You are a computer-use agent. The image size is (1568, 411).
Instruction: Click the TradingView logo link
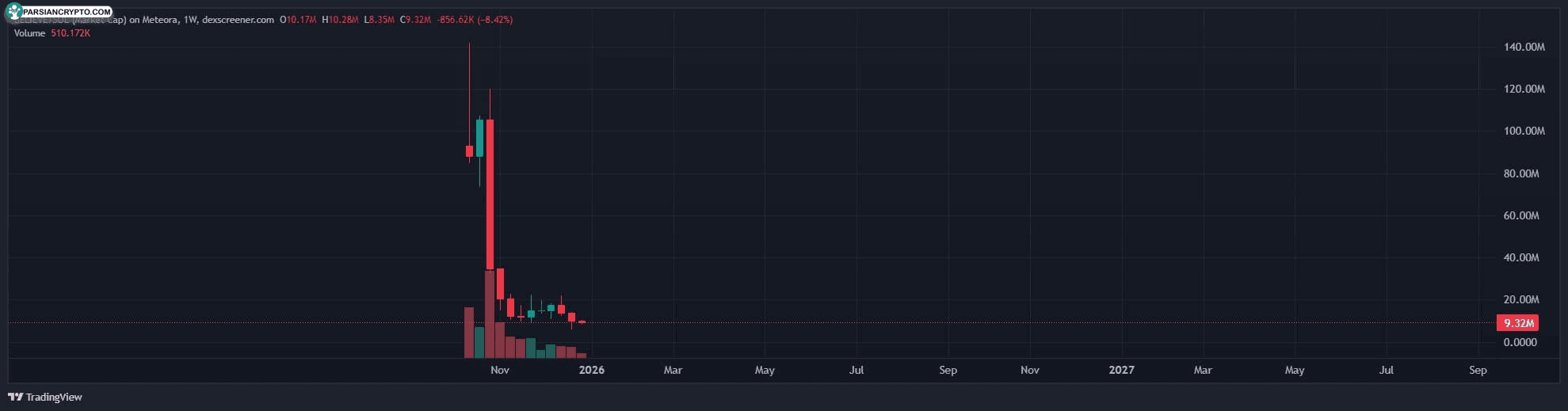tap(45, 397)
